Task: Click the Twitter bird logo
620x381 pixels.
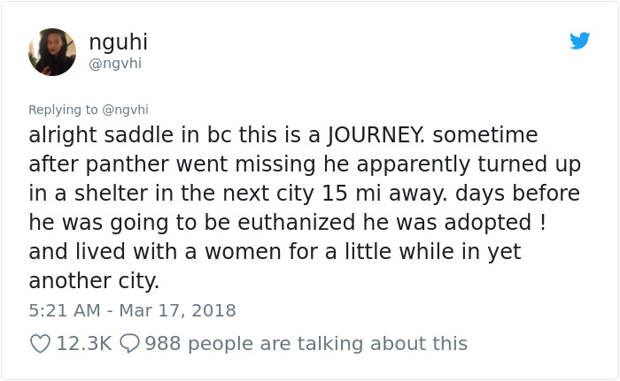Action: click(580, 41)
